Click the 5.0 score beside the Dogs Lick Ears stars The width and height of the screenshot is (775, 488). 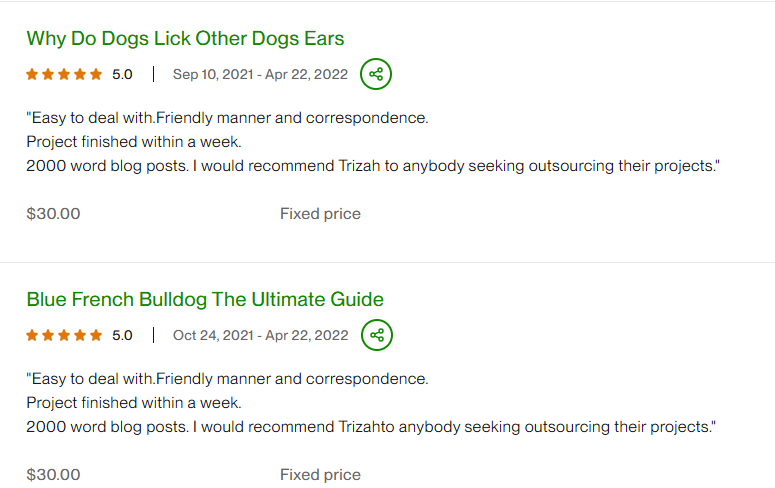tap(122, 74)
